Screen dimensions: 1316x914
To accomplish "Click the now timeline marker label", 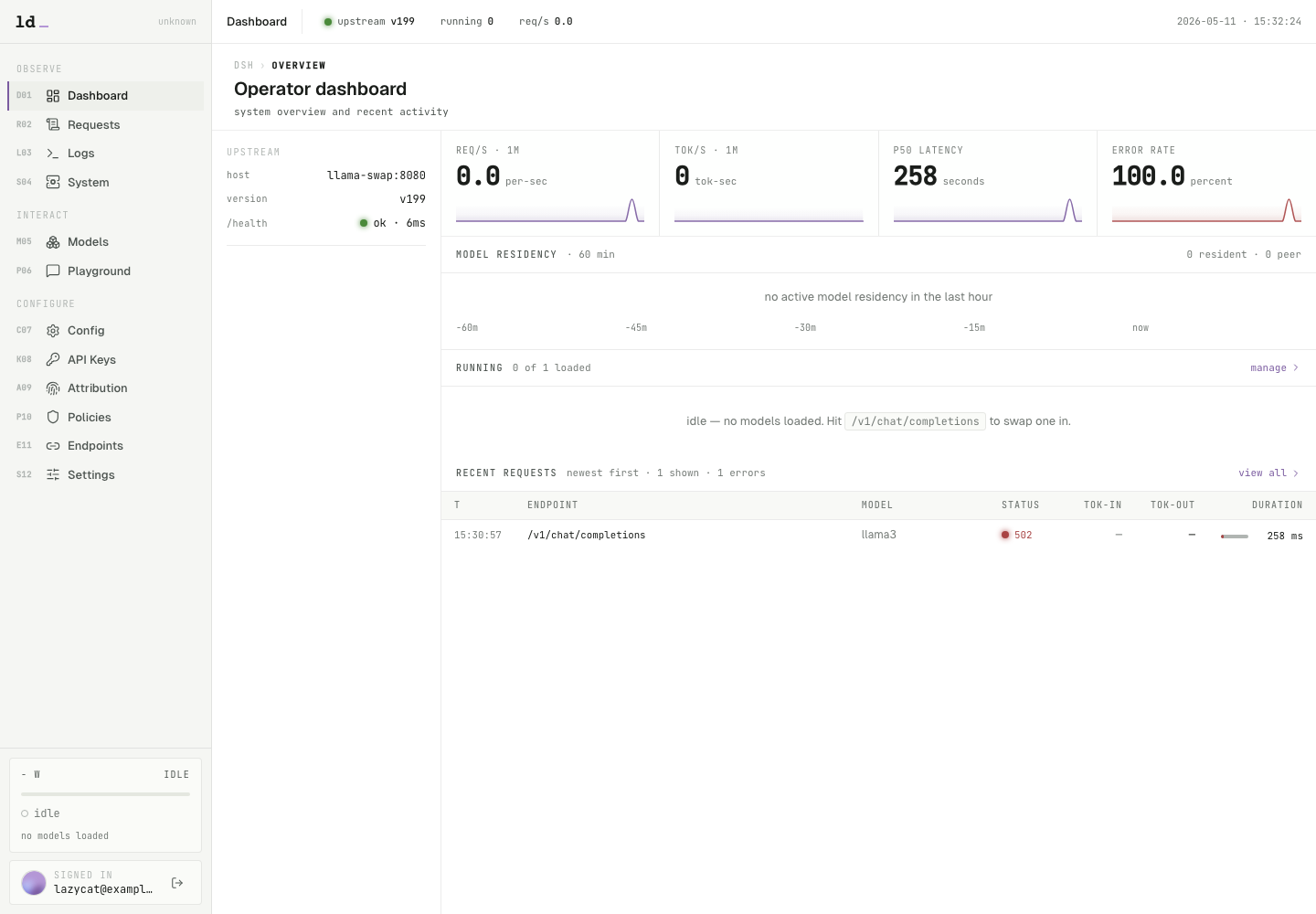I will (1141, 328).
